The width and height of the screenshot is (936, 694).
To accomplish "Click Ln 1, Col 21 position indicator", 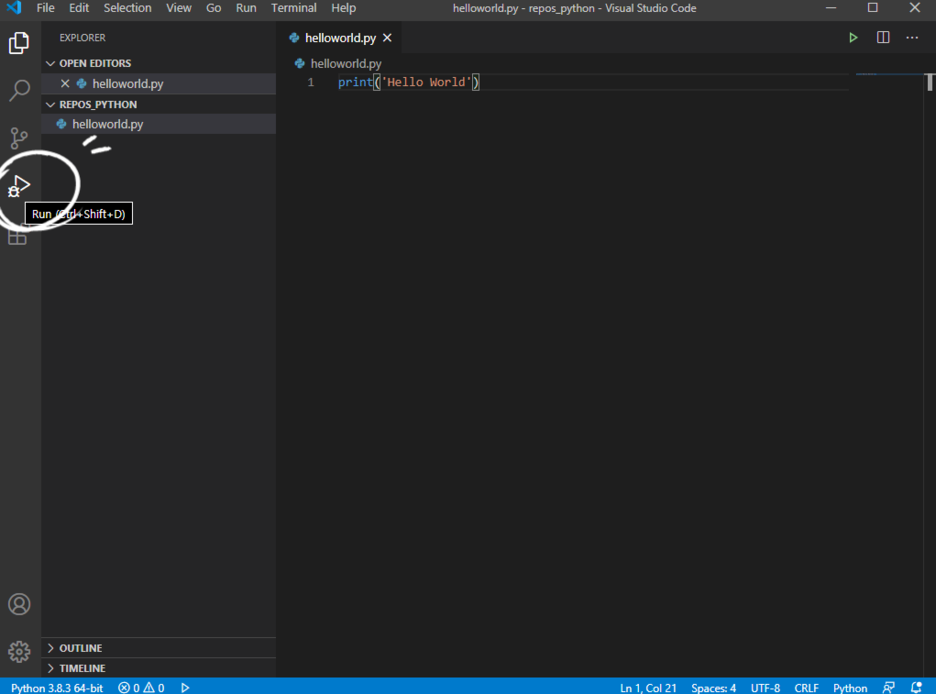I will [x=648, y=687].
